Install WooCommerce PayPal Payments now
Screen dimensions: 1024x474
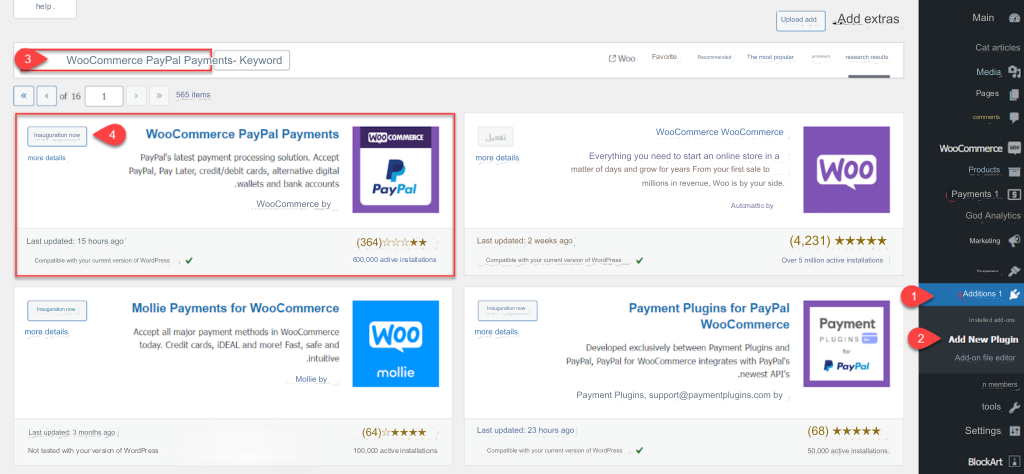(x=57, y=136)
